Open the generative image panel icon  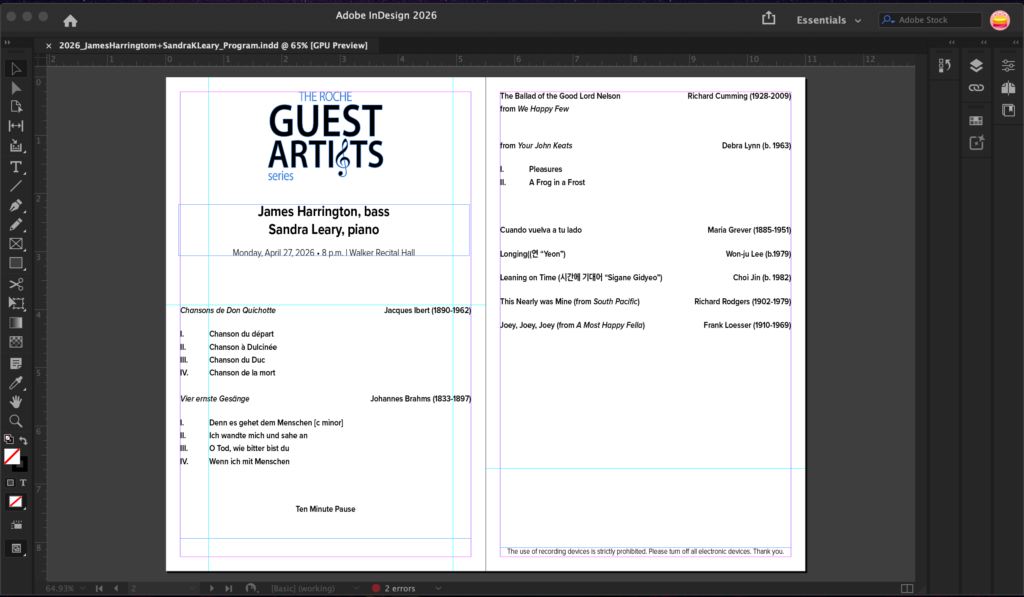[x=976, y=143]
